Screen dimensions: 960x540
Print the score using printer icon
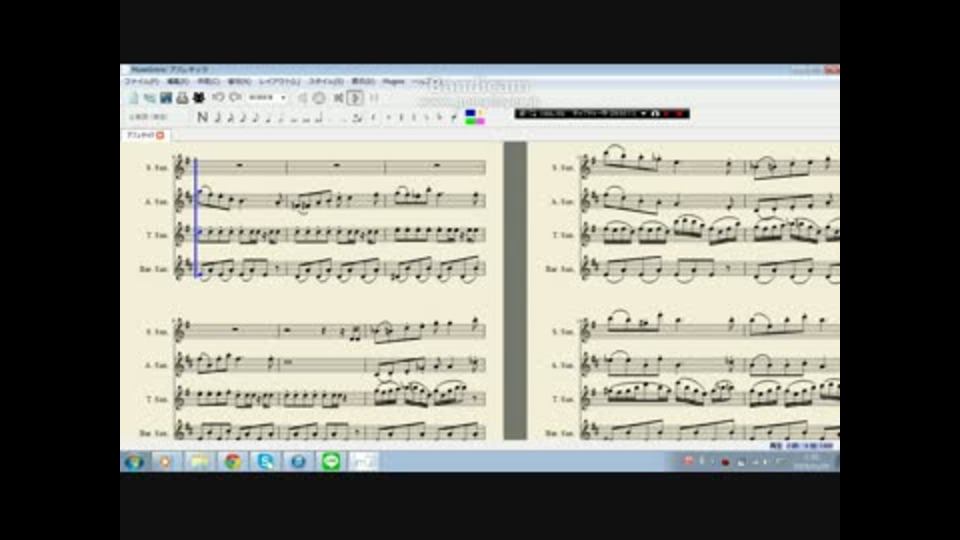(182, 98)
